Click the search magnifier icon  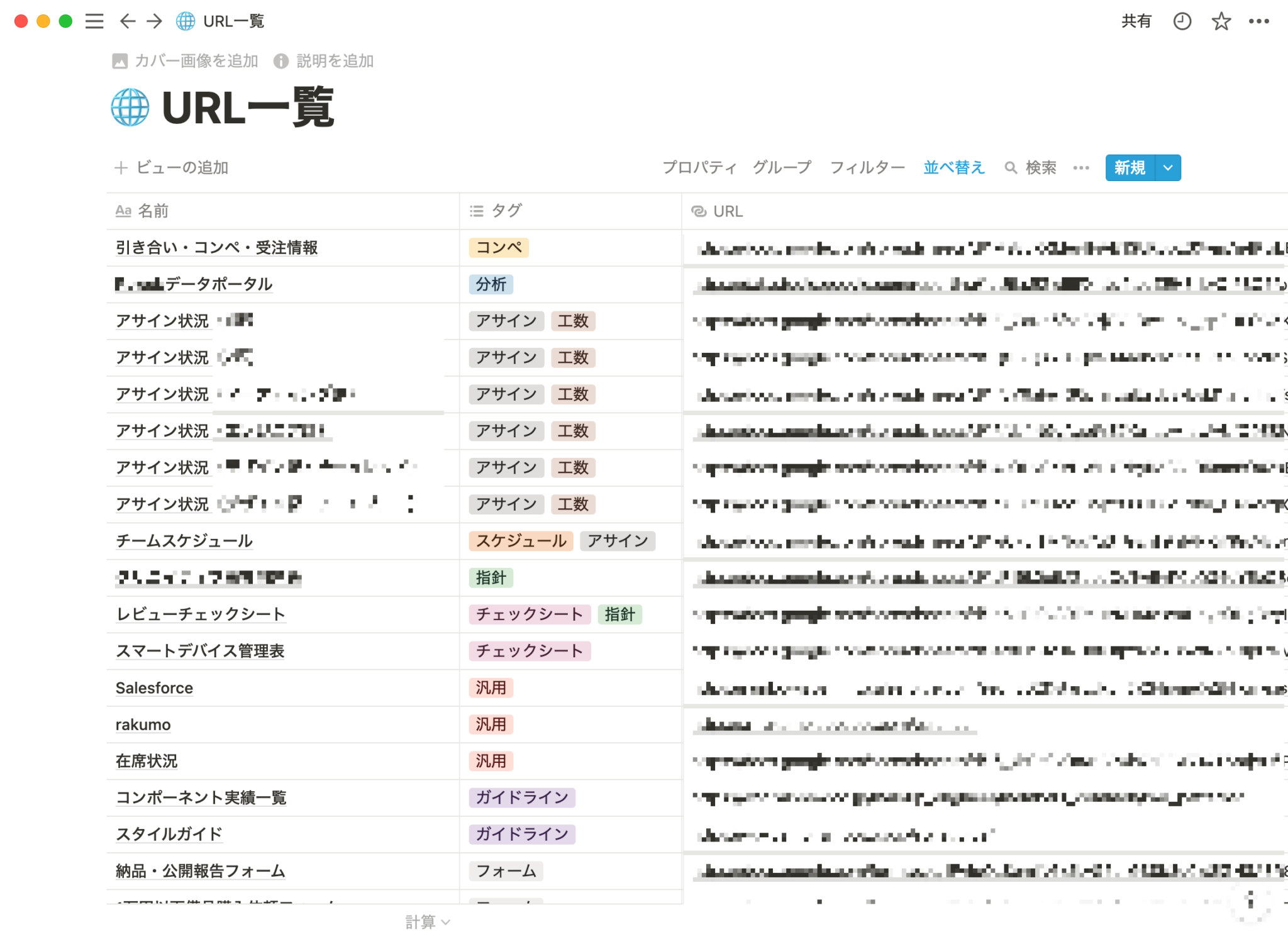coord(1010,168)
